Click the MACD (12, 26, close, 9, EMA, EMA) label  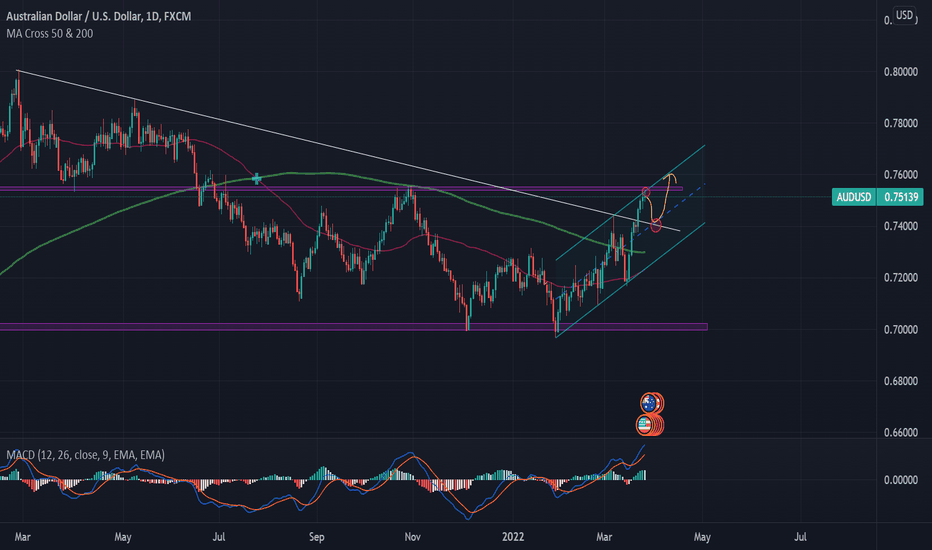pyautogui.click(x=86, y=455)
